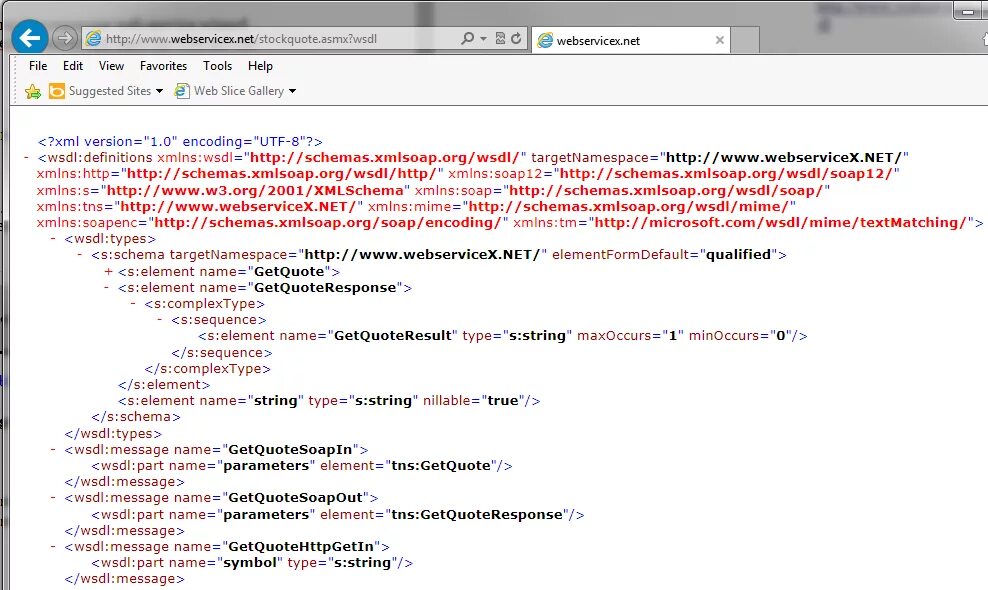Open the Favorites menu

coord(163,66)
